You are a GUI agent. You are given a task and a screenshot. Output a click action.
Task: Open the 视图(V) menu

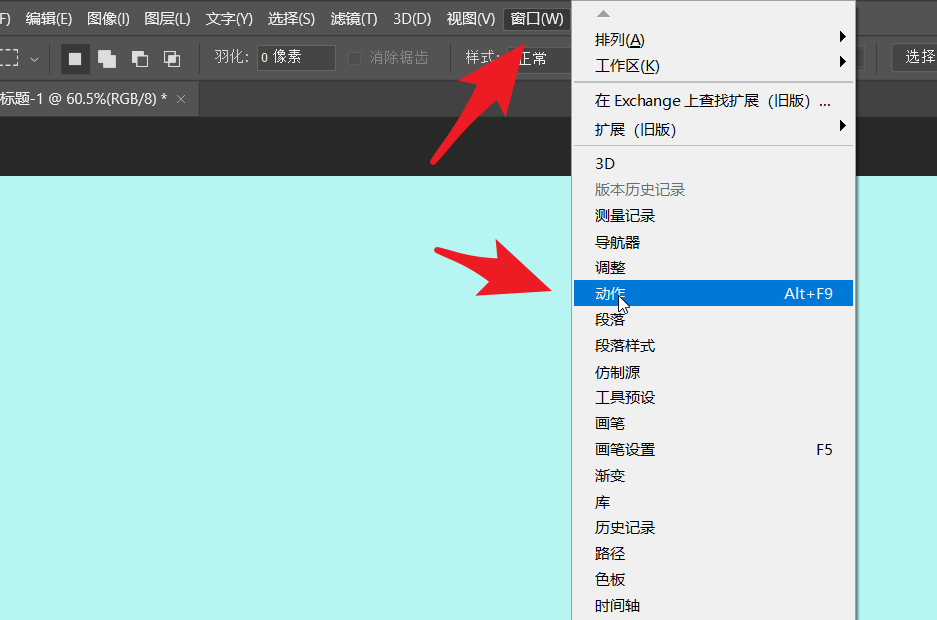471,19
